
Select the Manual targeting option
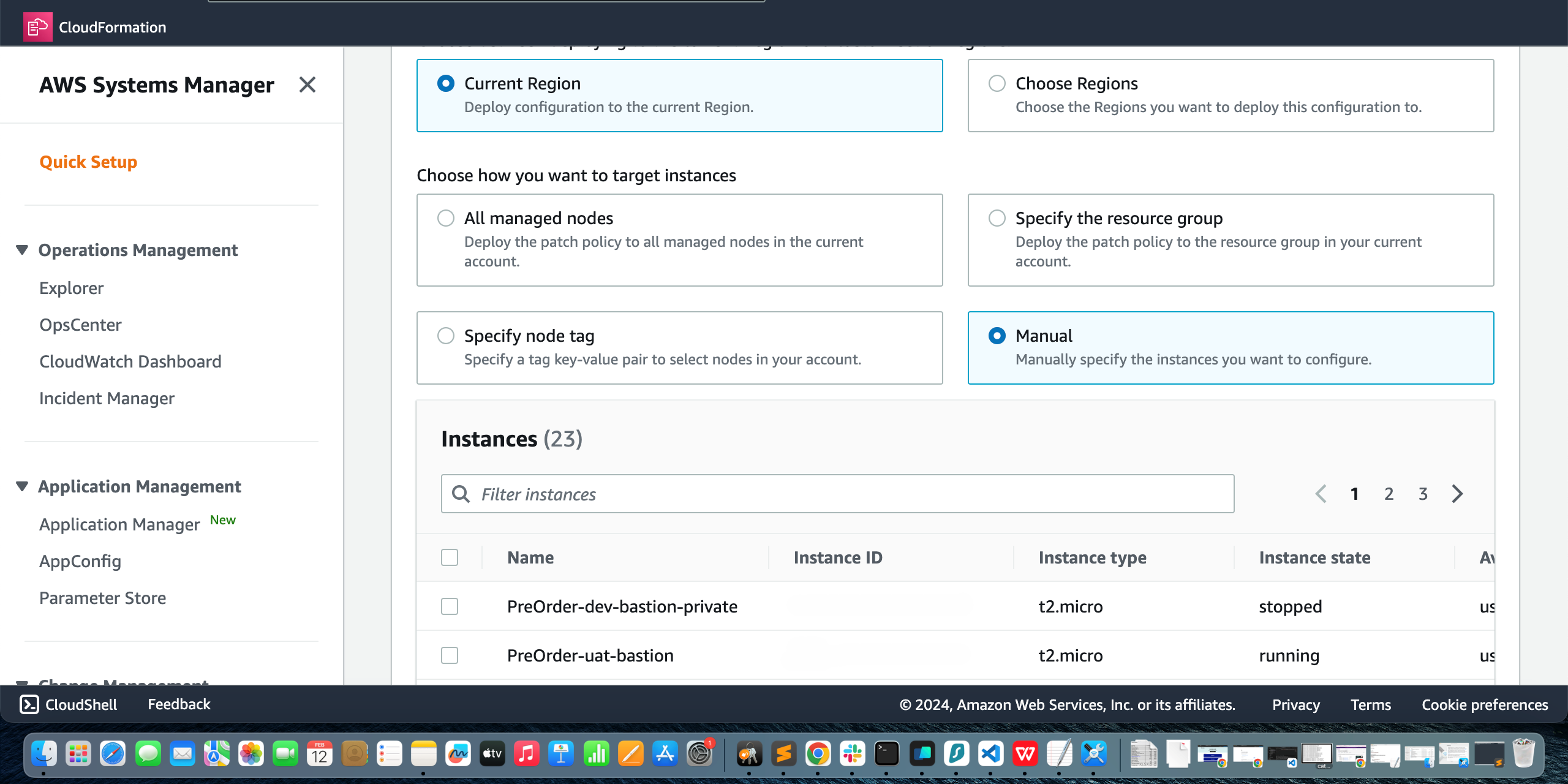(997, 336)
